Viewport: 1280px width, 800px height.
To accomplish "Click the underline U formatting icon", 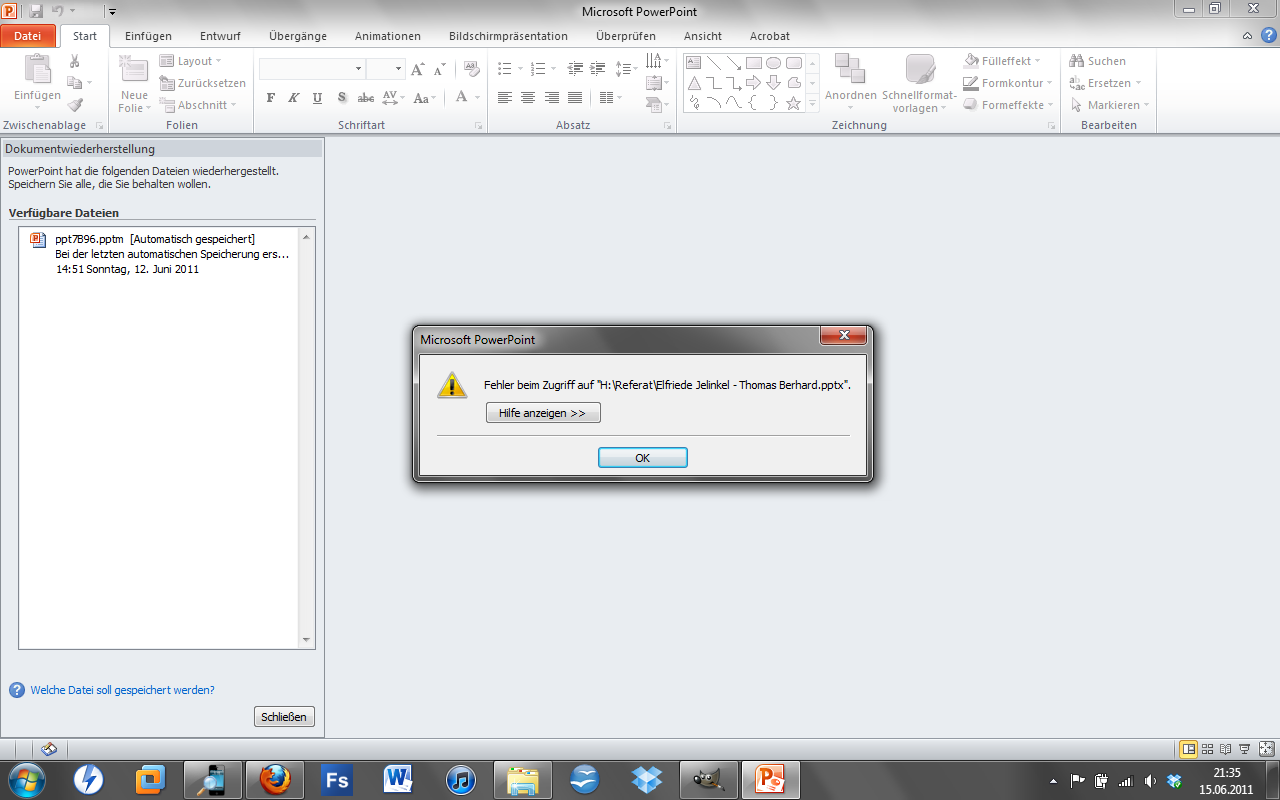I will point(318,98).
